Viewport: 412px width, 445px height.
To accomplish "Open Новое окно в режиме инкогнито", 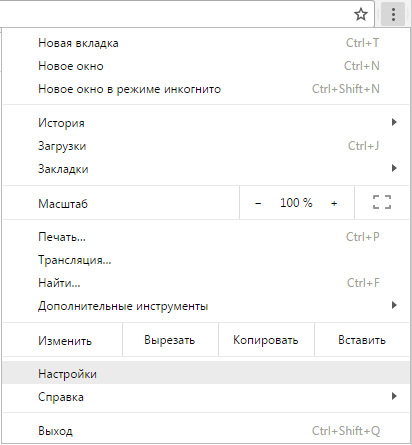I will [206, 89].
